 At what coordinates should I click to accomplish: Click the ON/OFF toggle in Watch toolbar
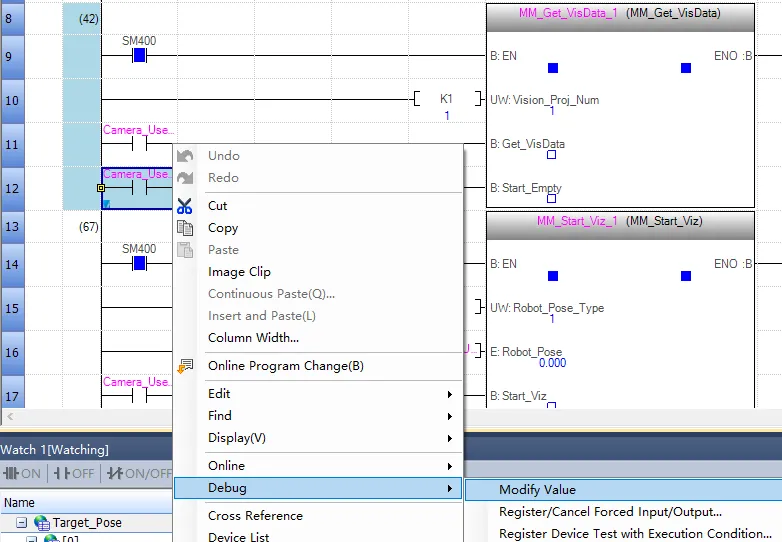coord(140,473)
